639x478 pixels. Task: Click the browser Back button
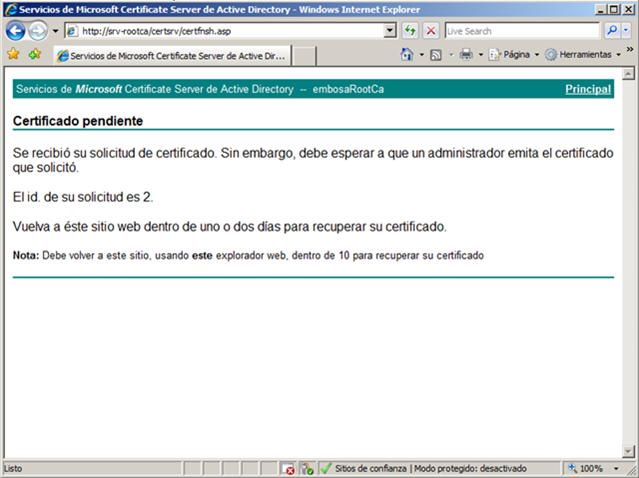click(15, 31)
